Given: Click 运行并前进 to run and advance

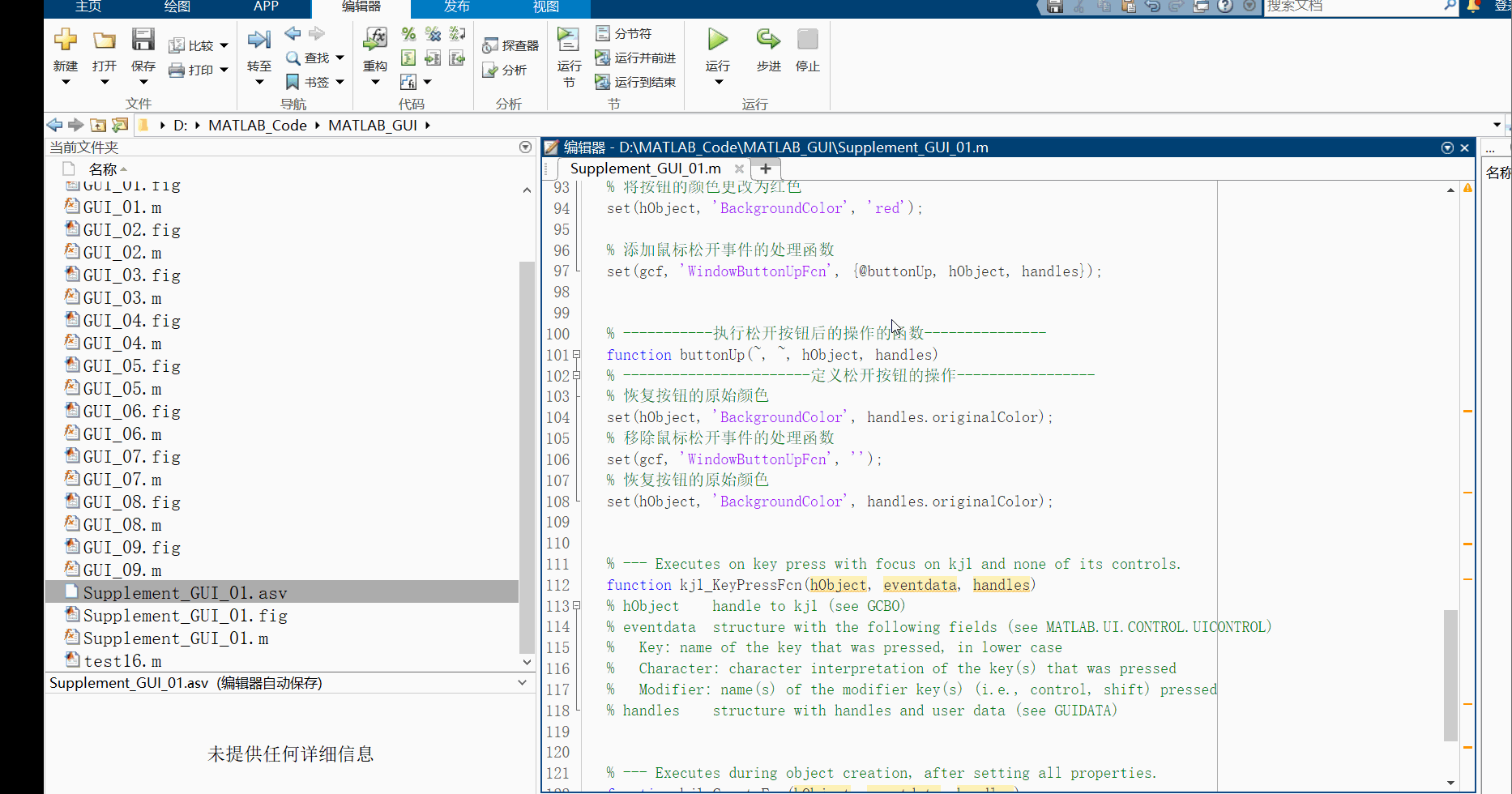Looking at the screenshot, I should coord(636,58).
